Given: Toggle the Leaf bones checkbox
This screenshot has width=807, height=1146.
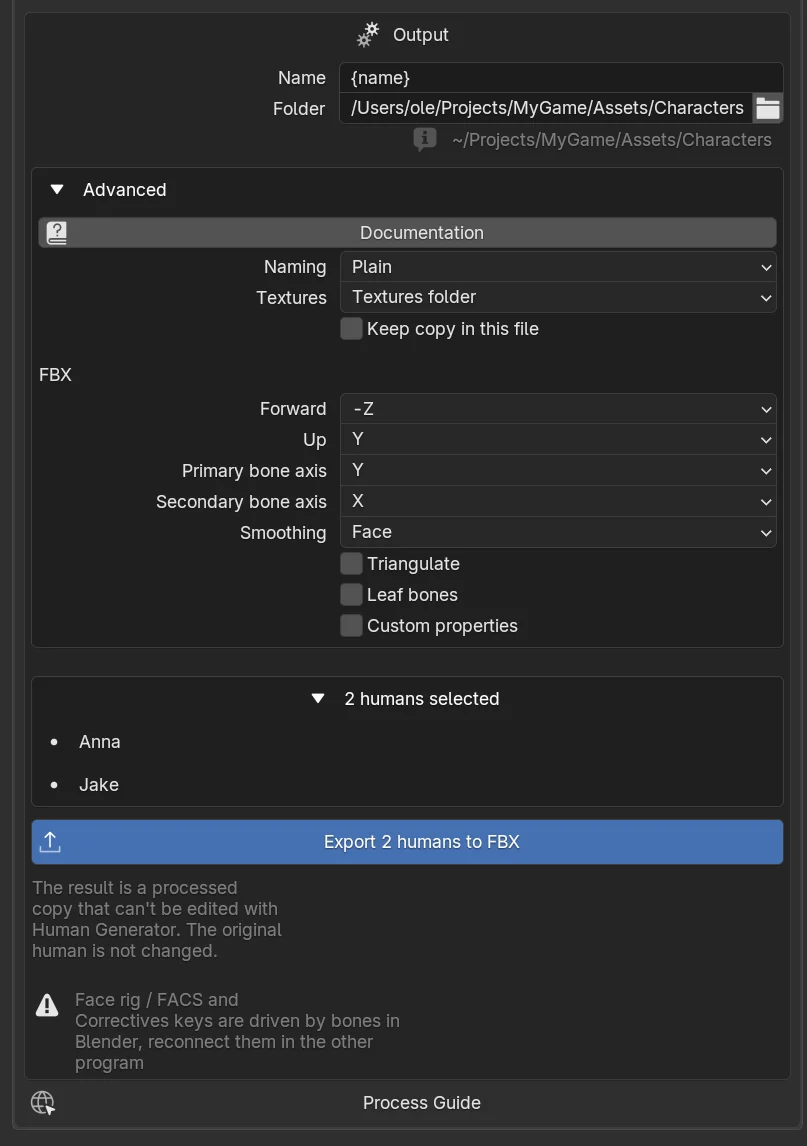Looking at the screenshot, I should click(352, 594).
